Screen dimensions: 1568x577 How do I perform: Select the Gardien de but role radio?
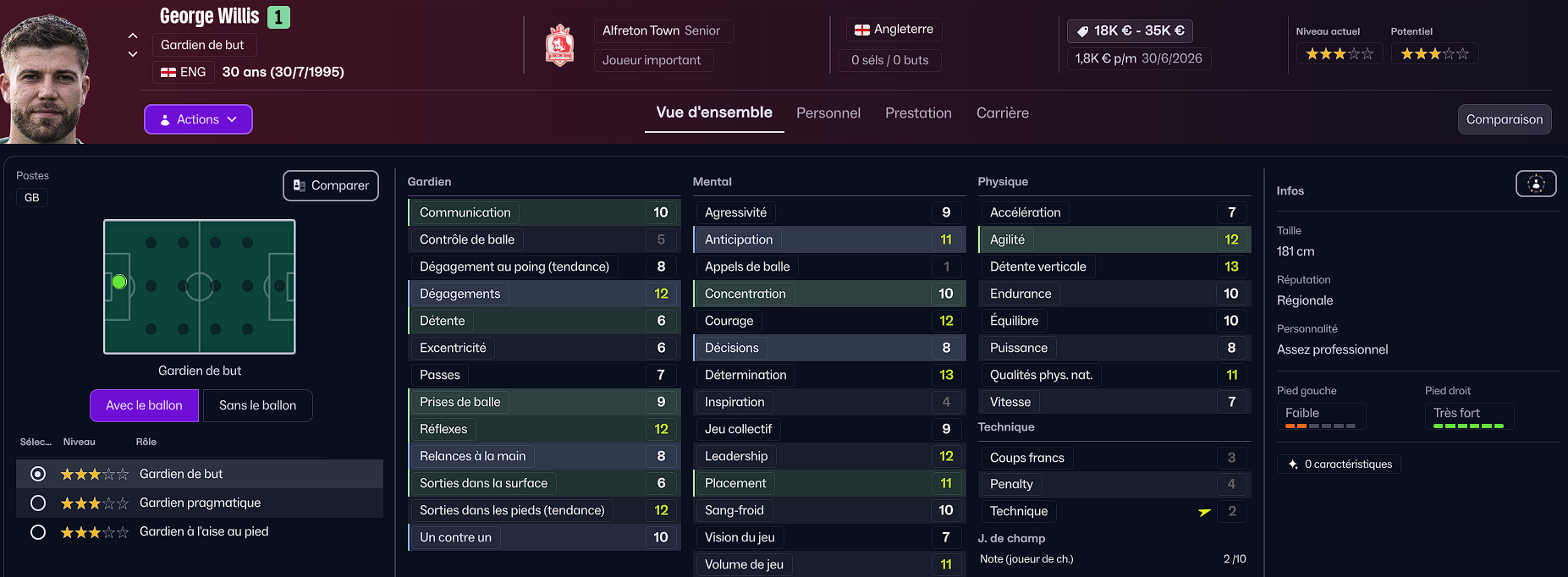click(x=38, y=474)
